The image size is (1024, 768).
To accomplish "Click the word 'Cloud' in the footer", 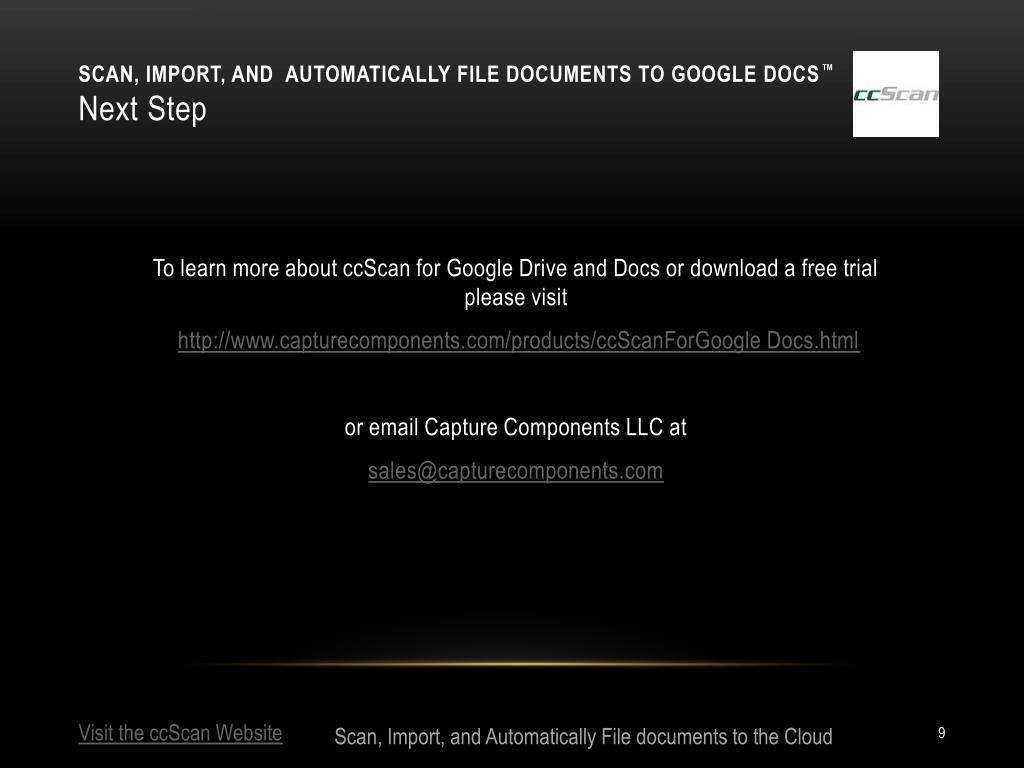I will 808,737.
